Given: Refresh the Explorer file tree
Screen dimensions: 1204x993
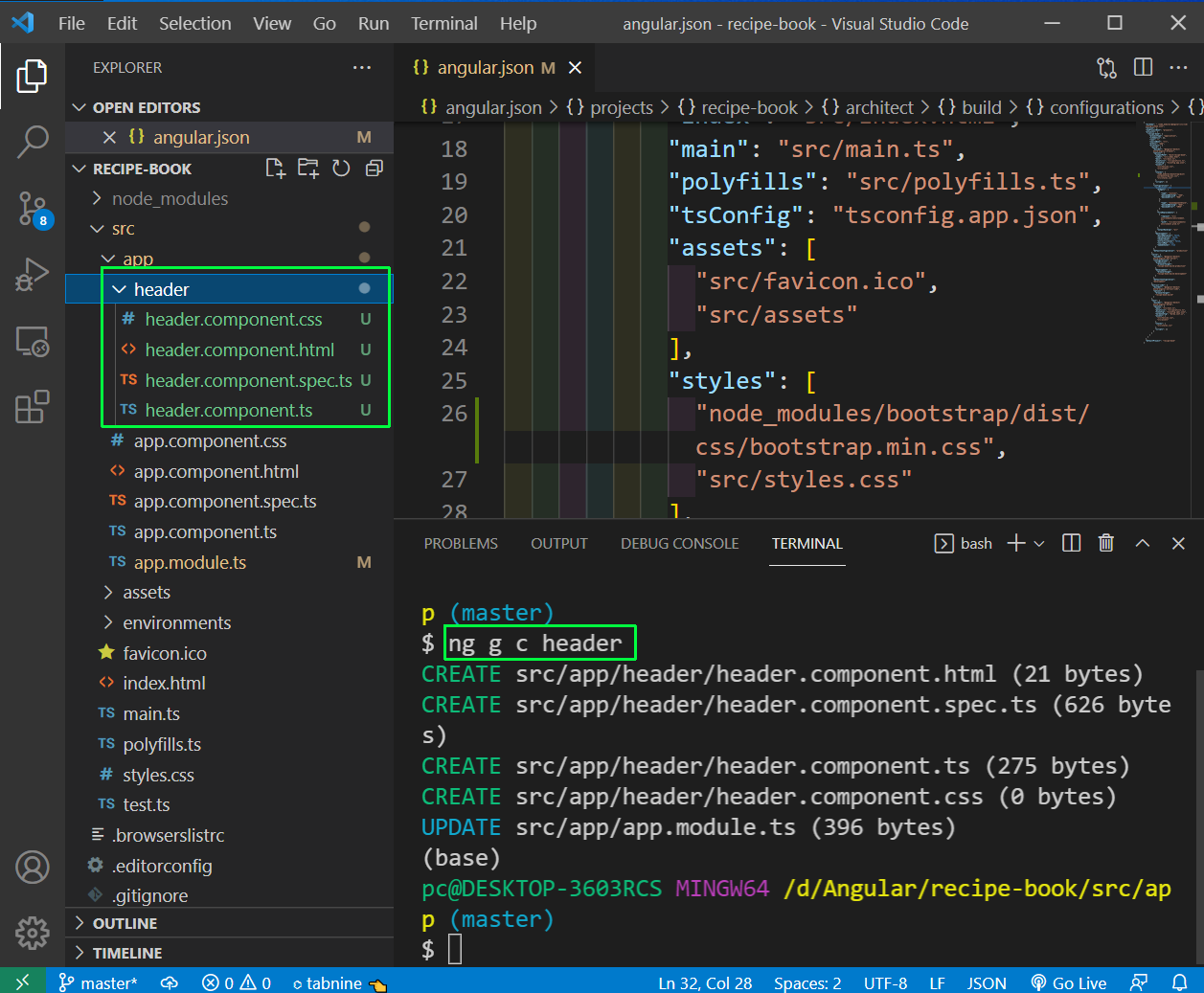Looking at the screenshot, I should pyautogui.click(x=341, y=169).
